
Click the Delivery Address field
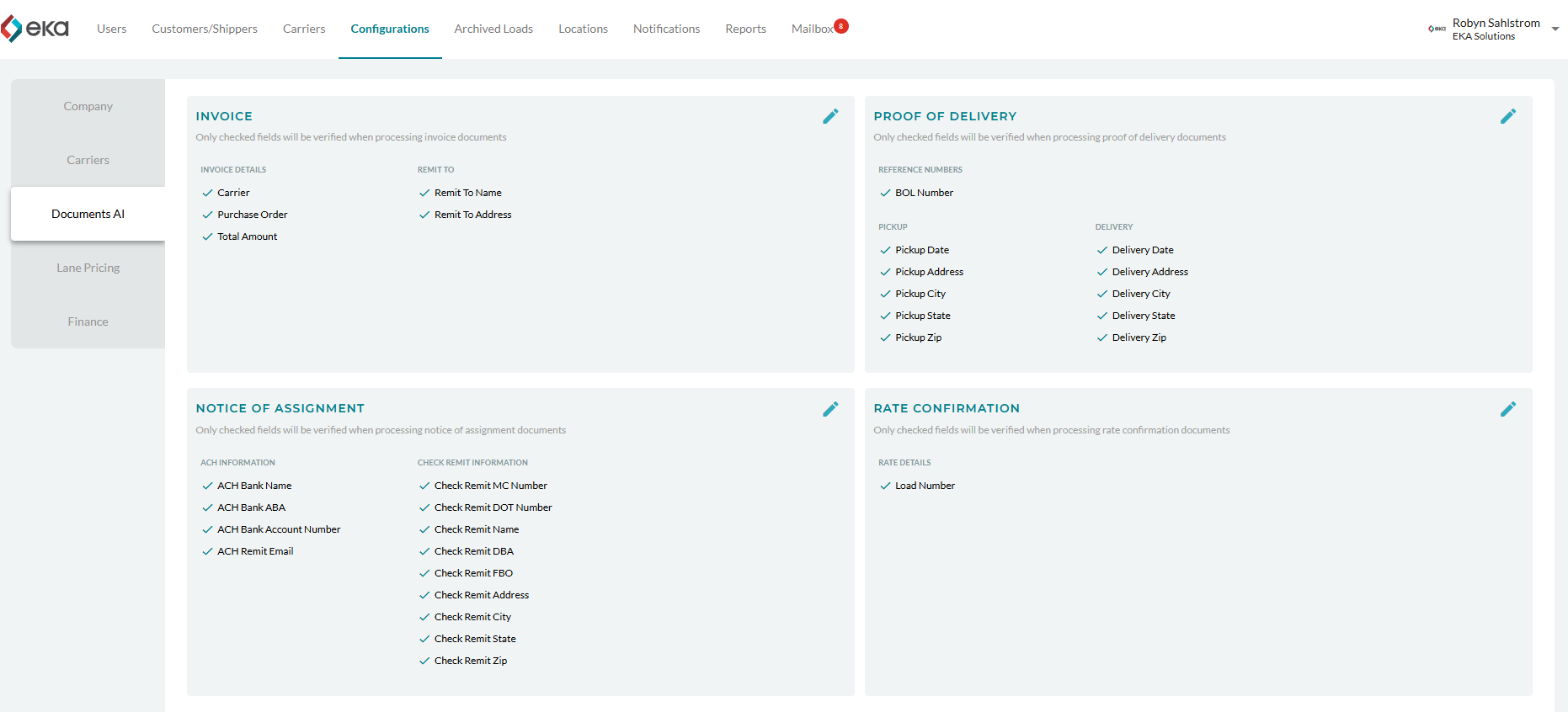coord(1142,272)
